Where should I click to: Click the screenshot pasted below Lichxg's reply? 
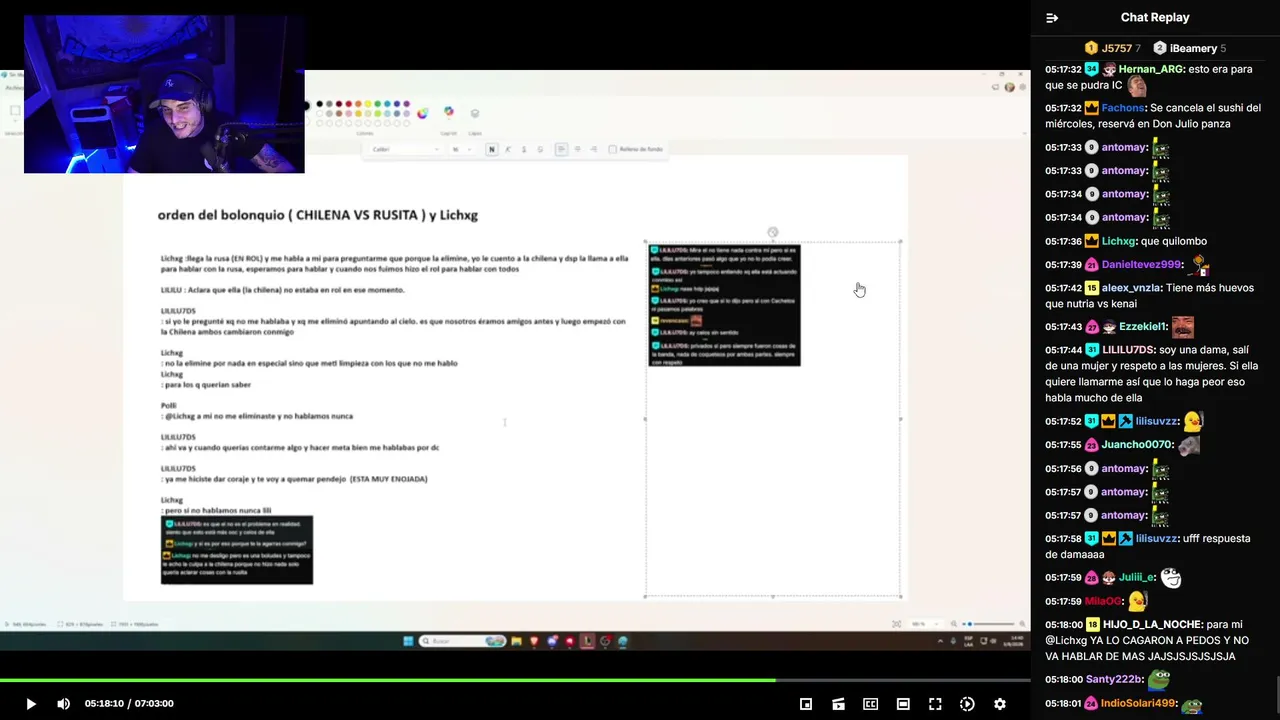coord(237,550)
